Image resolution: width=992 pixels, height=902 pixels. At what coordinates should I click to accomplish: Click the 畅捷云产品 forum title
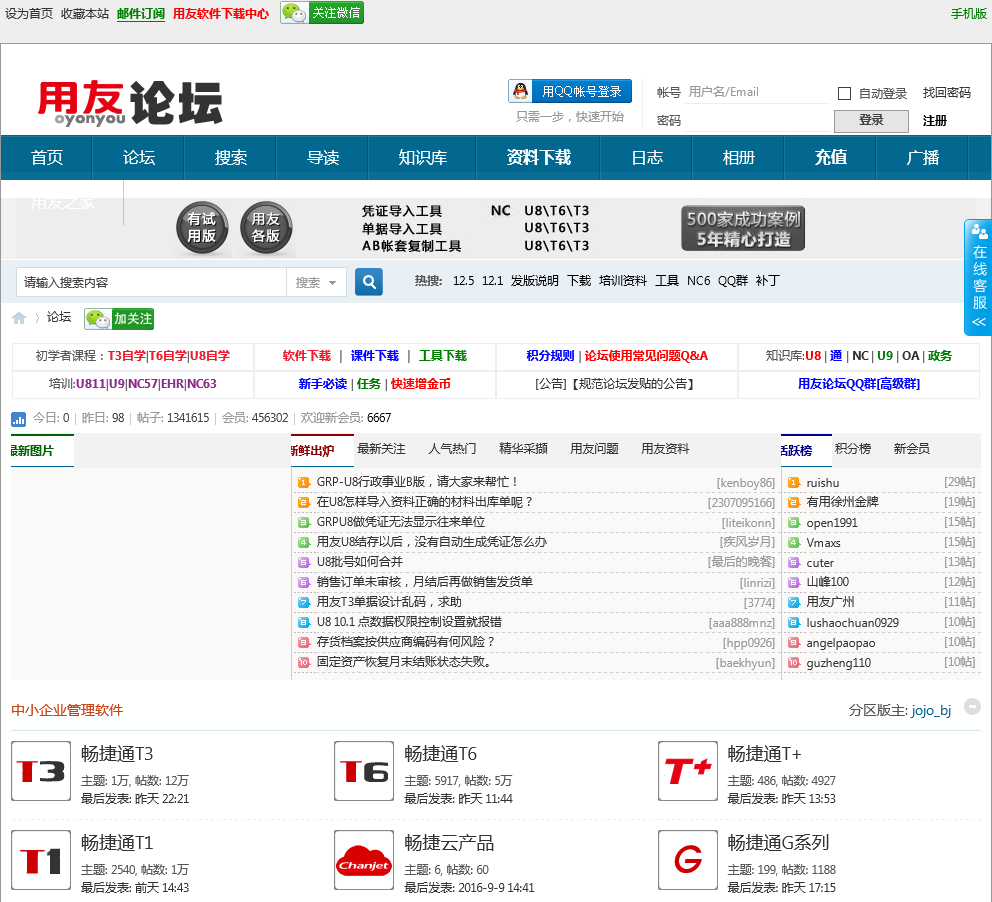point(449,843)
